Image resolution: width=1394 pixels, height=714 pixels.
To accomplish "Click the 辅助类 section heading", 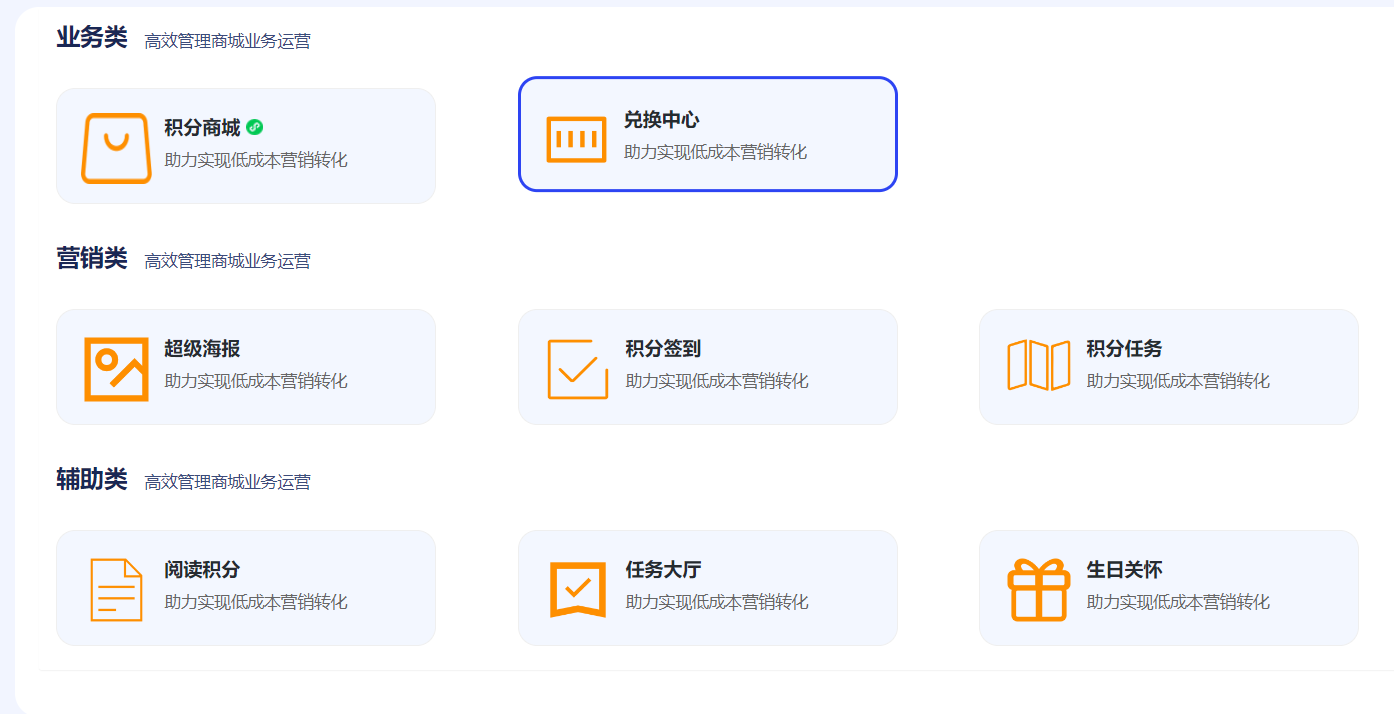I will pyautogui.click(x=92, y=480).
